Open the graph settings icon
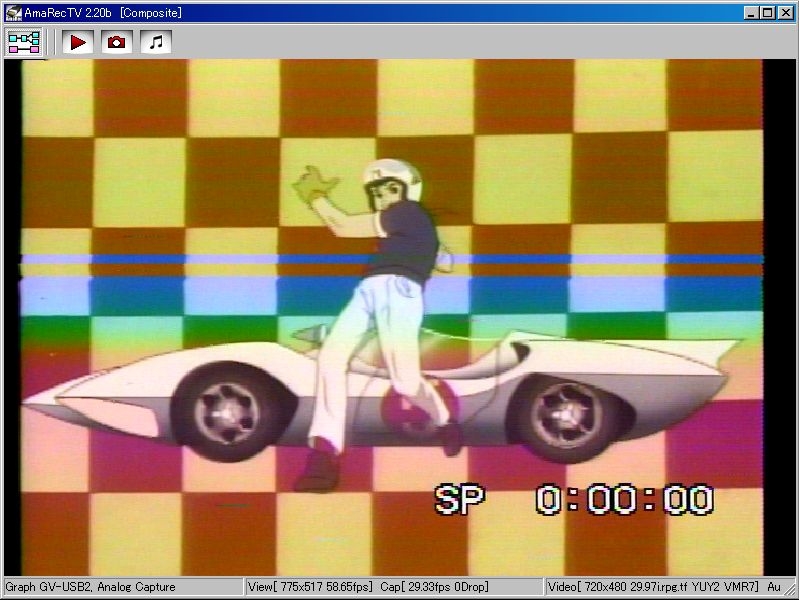 click(23, 42)
